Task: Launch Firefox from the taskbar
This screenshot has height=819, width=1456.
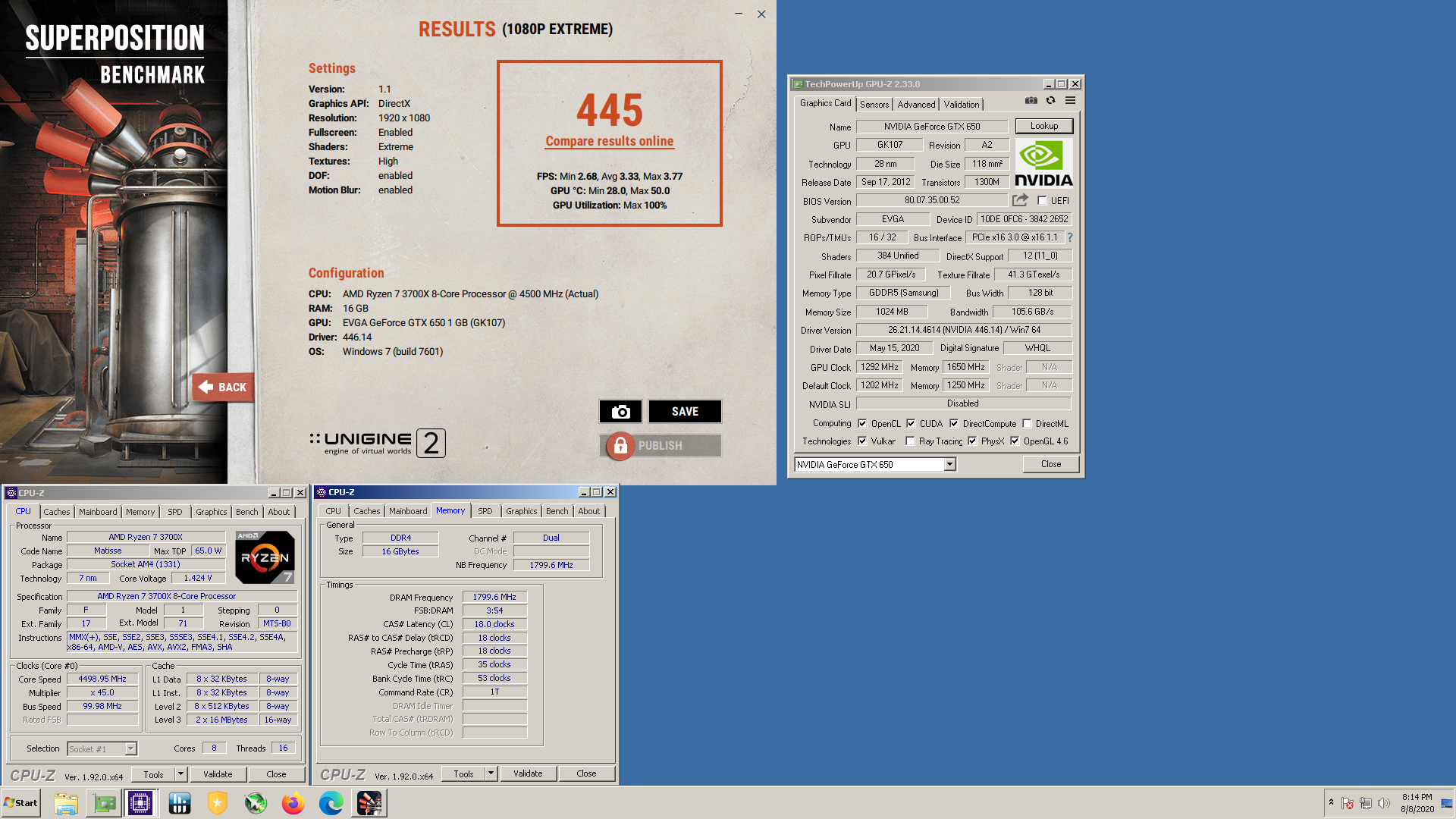Action: tap(293, 803)
